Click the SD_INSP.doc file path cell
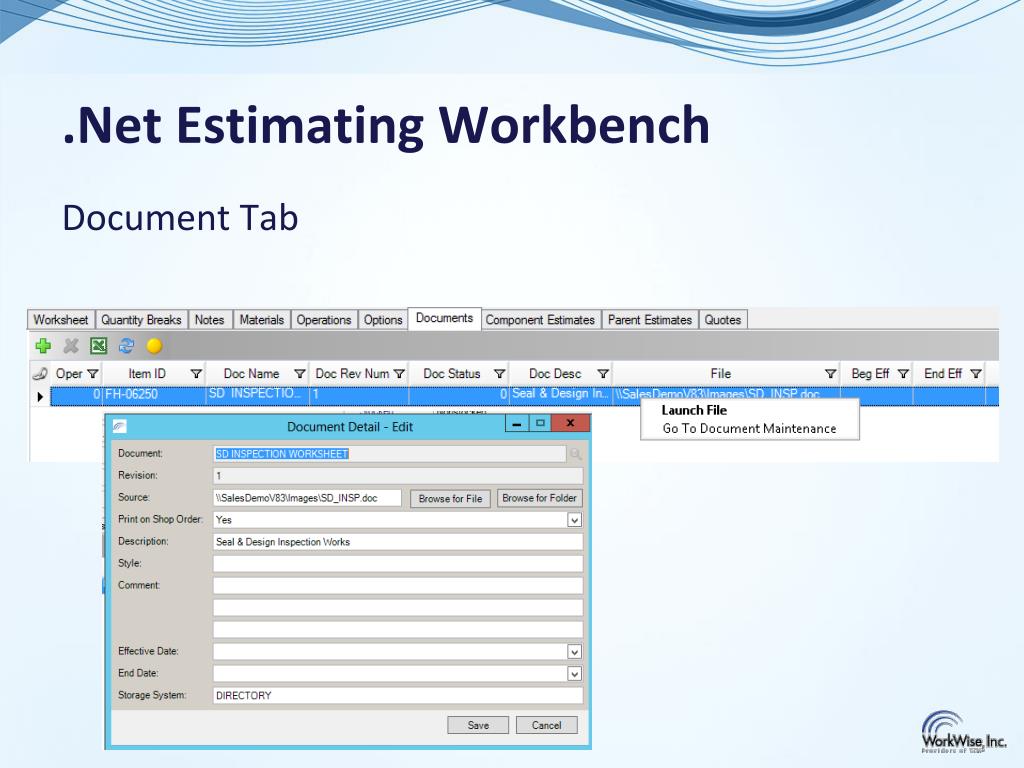The height and width of the screenshot is (768, 1024). 726,394
